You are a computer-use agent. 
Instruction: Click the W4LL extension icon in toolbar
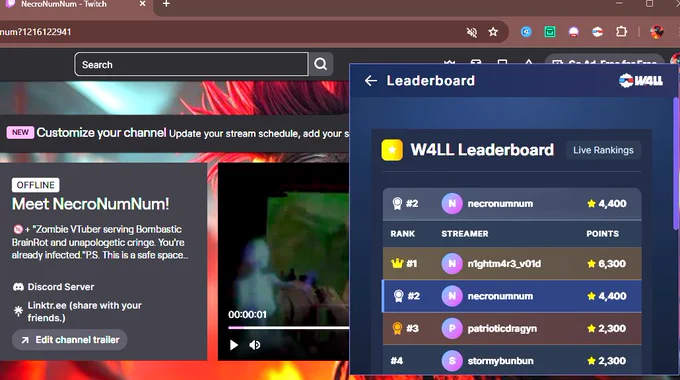click(x=598, y=32)
